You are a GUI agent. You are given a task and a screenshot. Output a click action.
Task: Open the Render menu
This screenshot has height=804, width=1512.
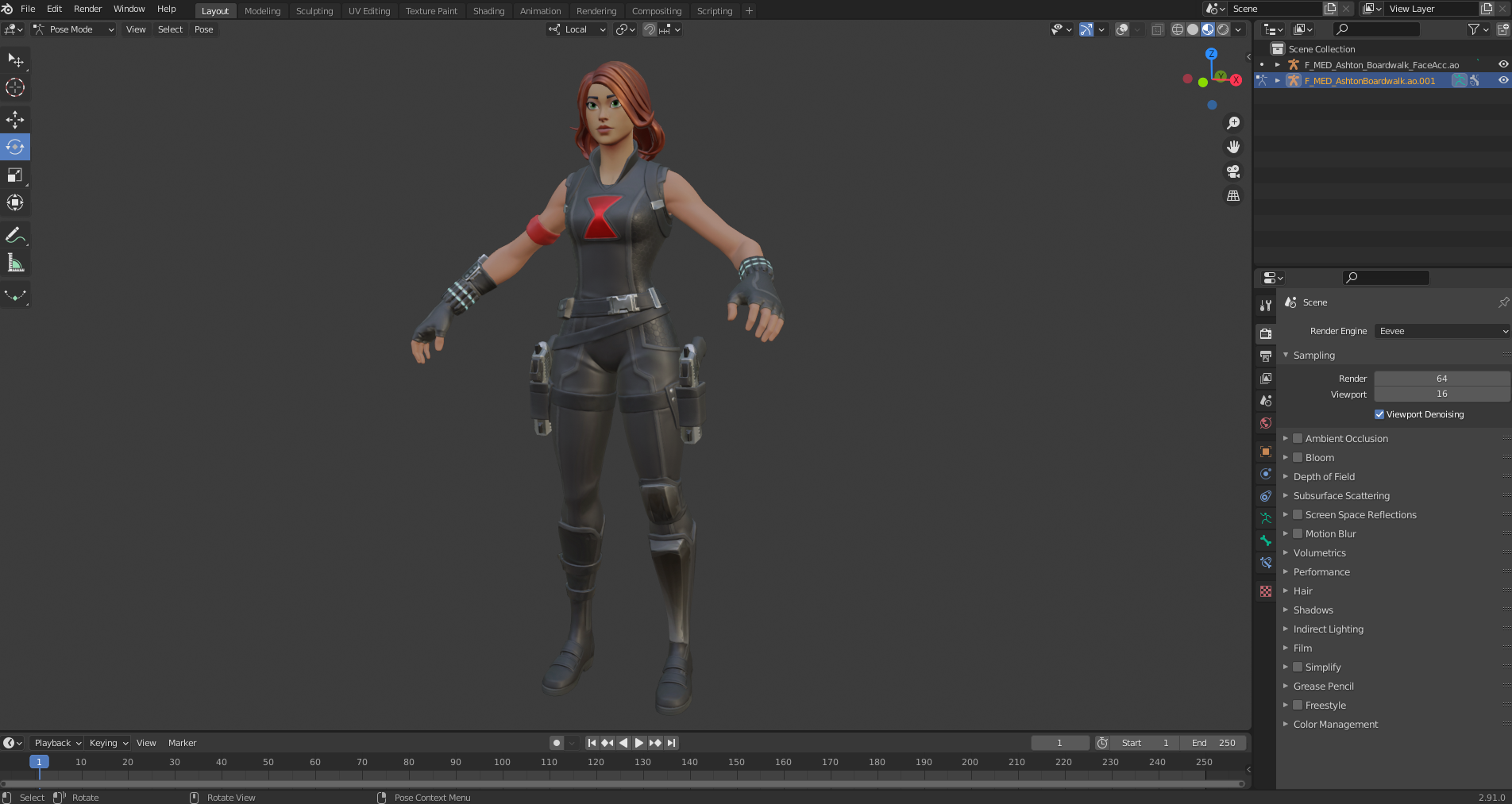coord(87,9)
